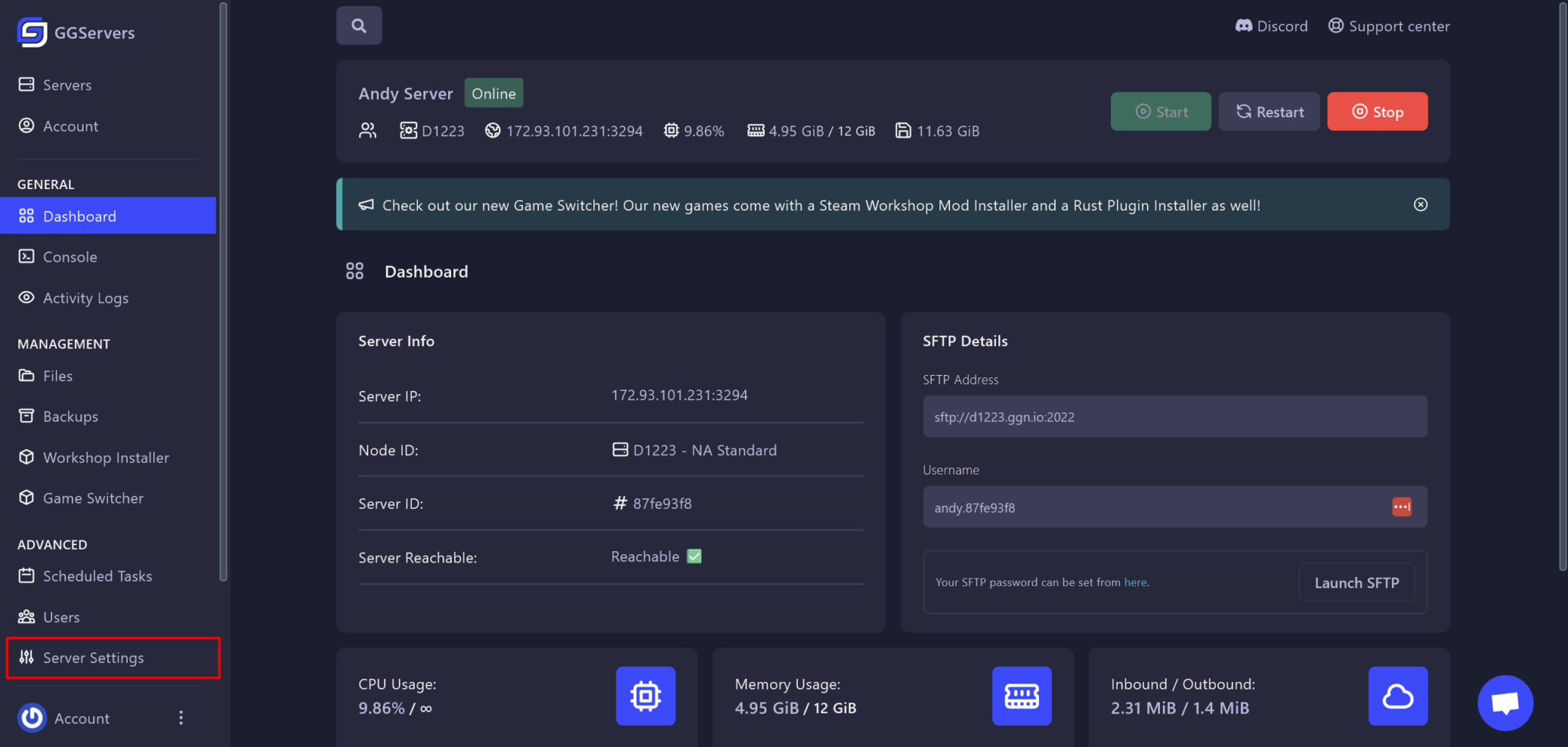The image size is (1568, 747).
Task: Click the Memory Usage RAM icon
Action: [1021, 696]
